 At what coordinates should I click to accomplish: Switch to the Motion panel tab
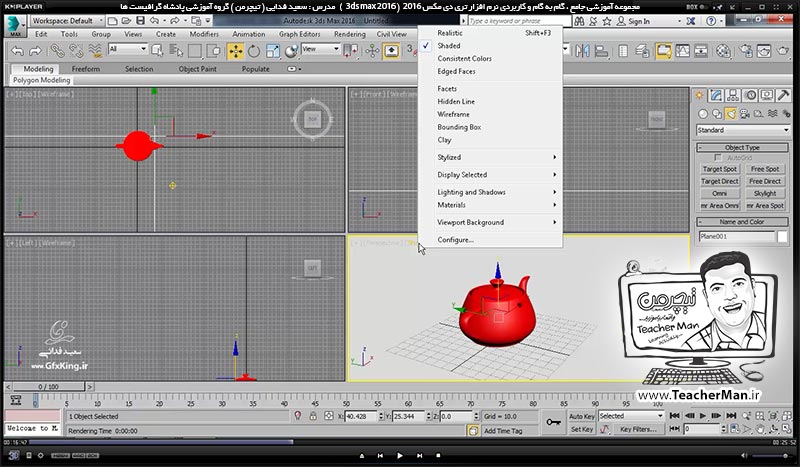click(750, 95)
